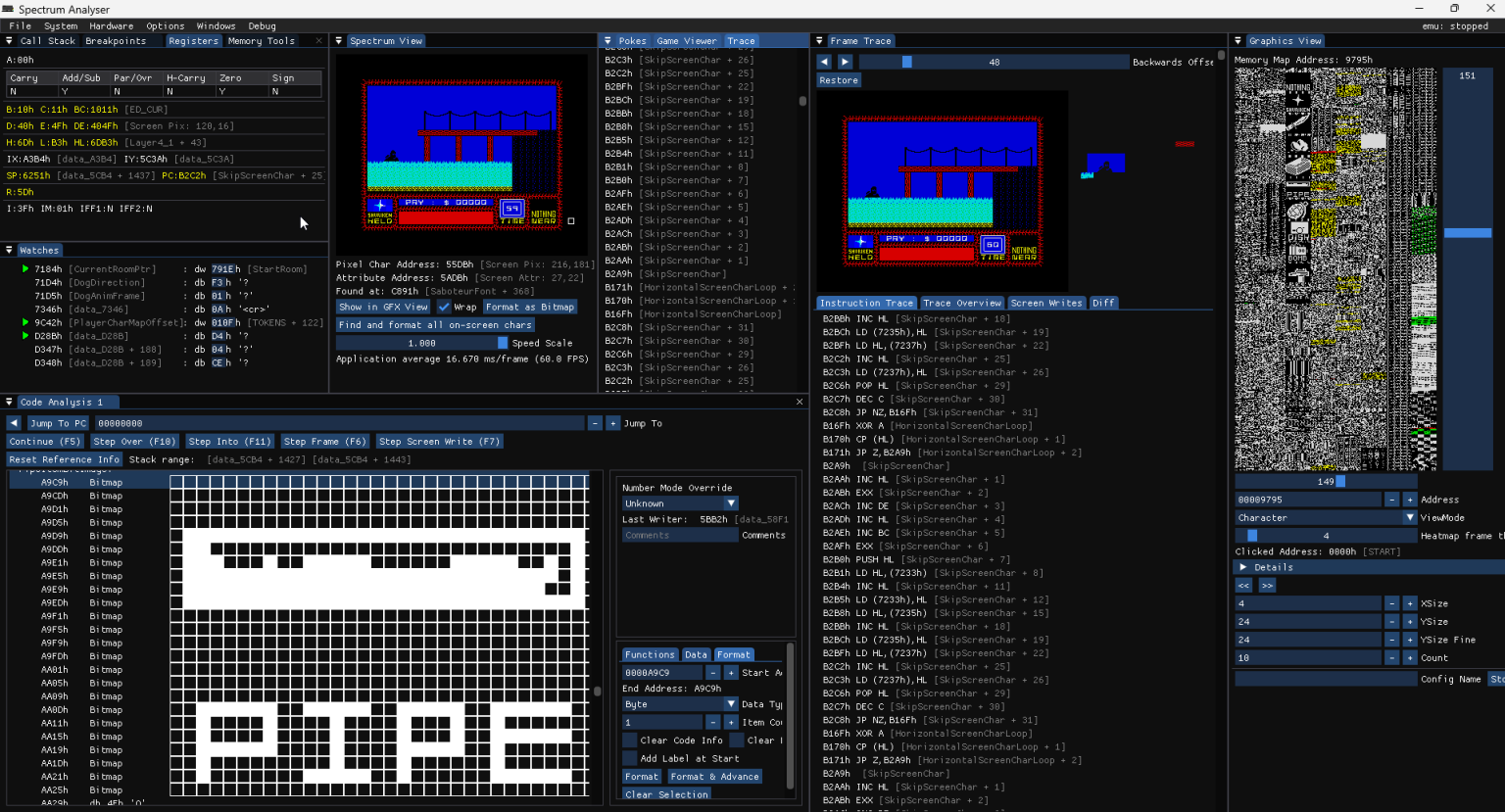Click the << icon under Details in Graphics View
Image resolution: width=1505 pixels, height=812 pixels.
1242,585
